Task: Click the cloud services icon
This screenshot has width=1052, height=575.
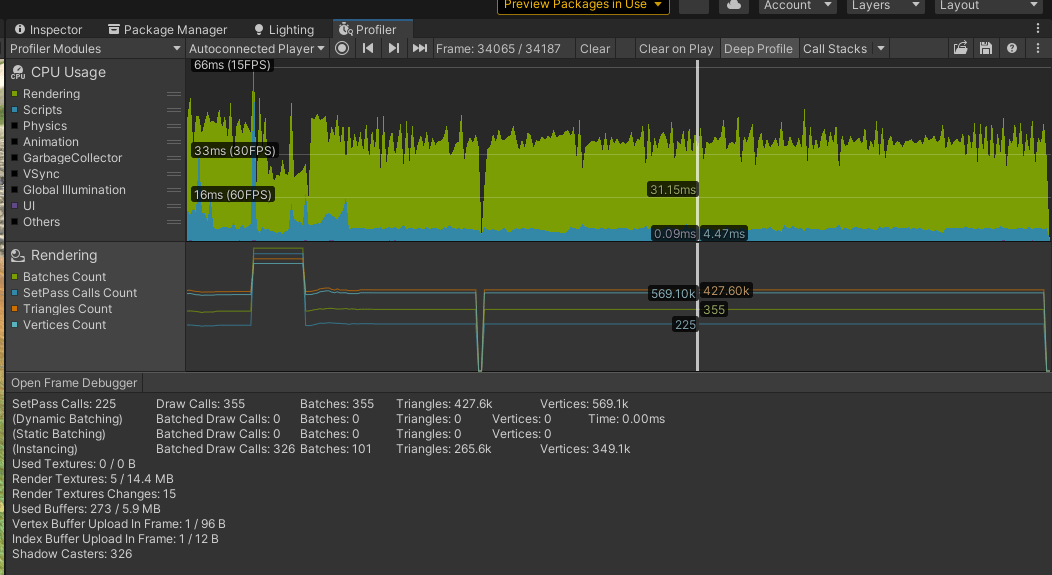Action: pos(734,5)
